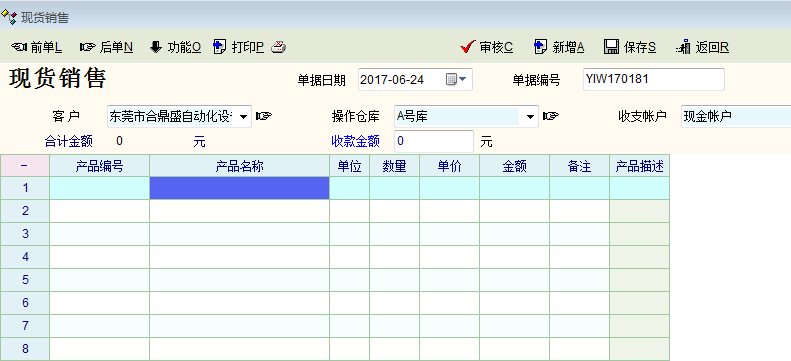This screenshot has width=791, height=361.
Task: Click the 产品描述 column header
Action: (x=640, y=166)
